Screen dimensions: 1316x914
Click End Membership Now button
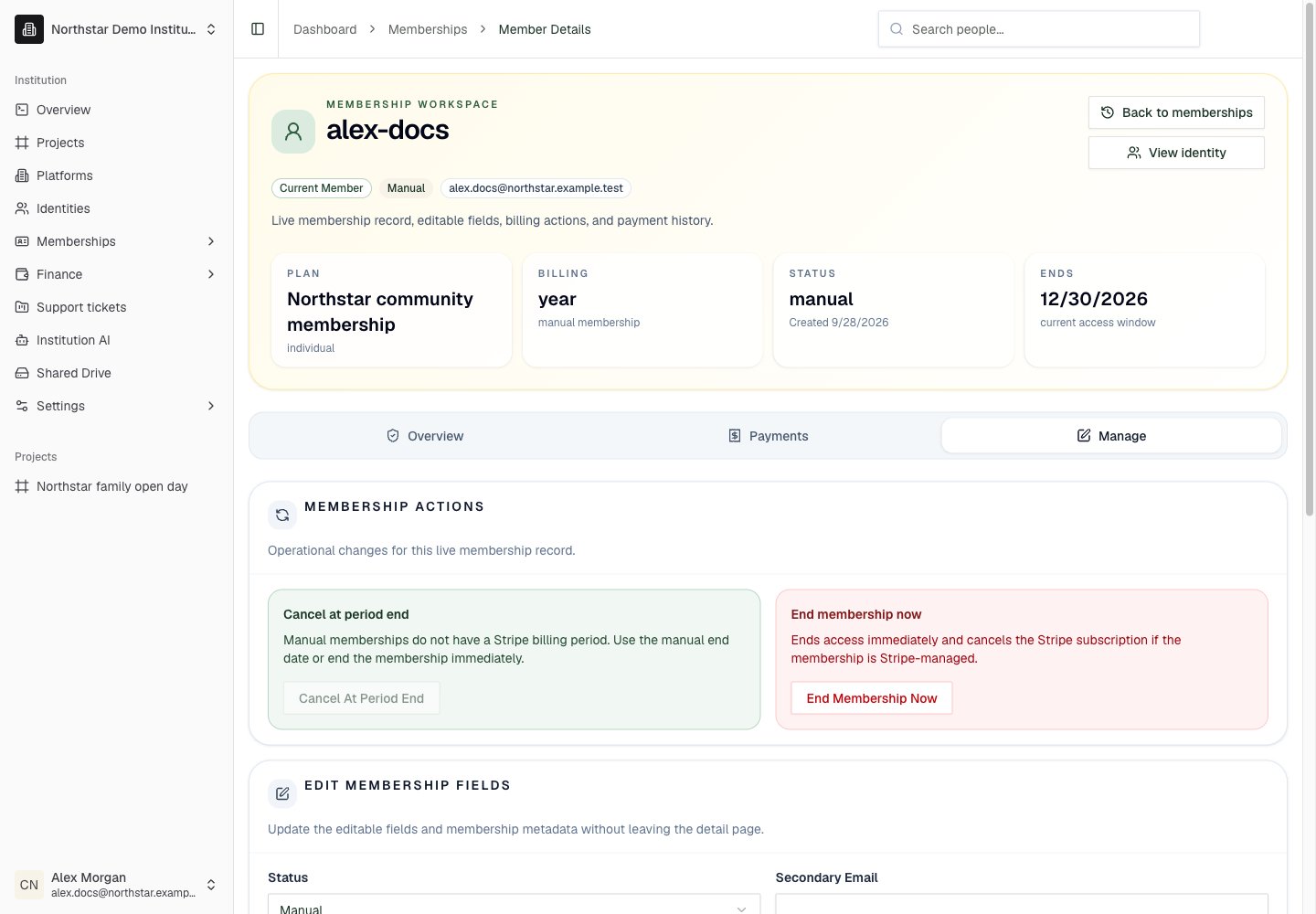872,698
